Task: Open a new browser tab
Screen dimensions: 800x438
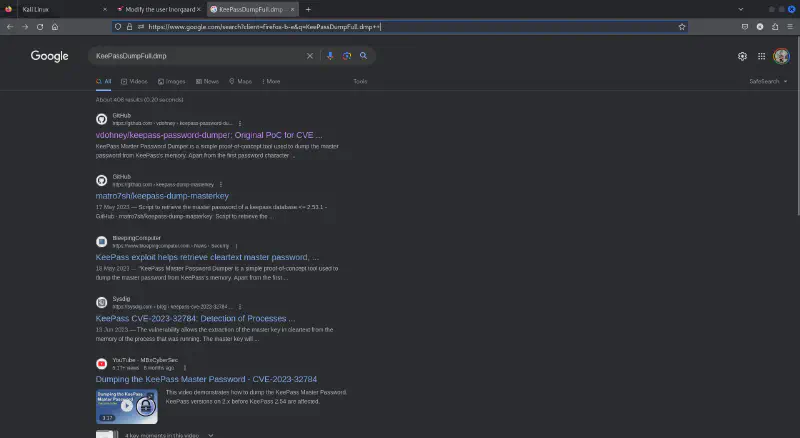Action: tap(308, 9)
